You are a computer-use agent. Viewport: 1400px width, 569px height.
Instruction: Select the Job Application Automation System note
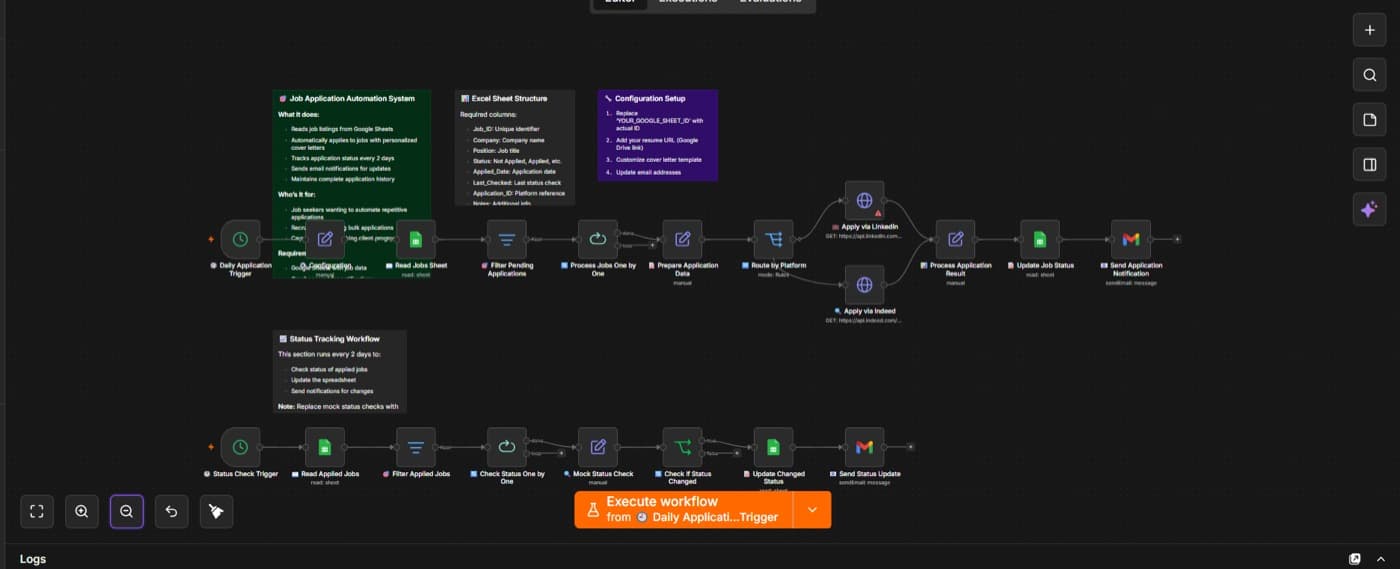(x=352, y=183)
